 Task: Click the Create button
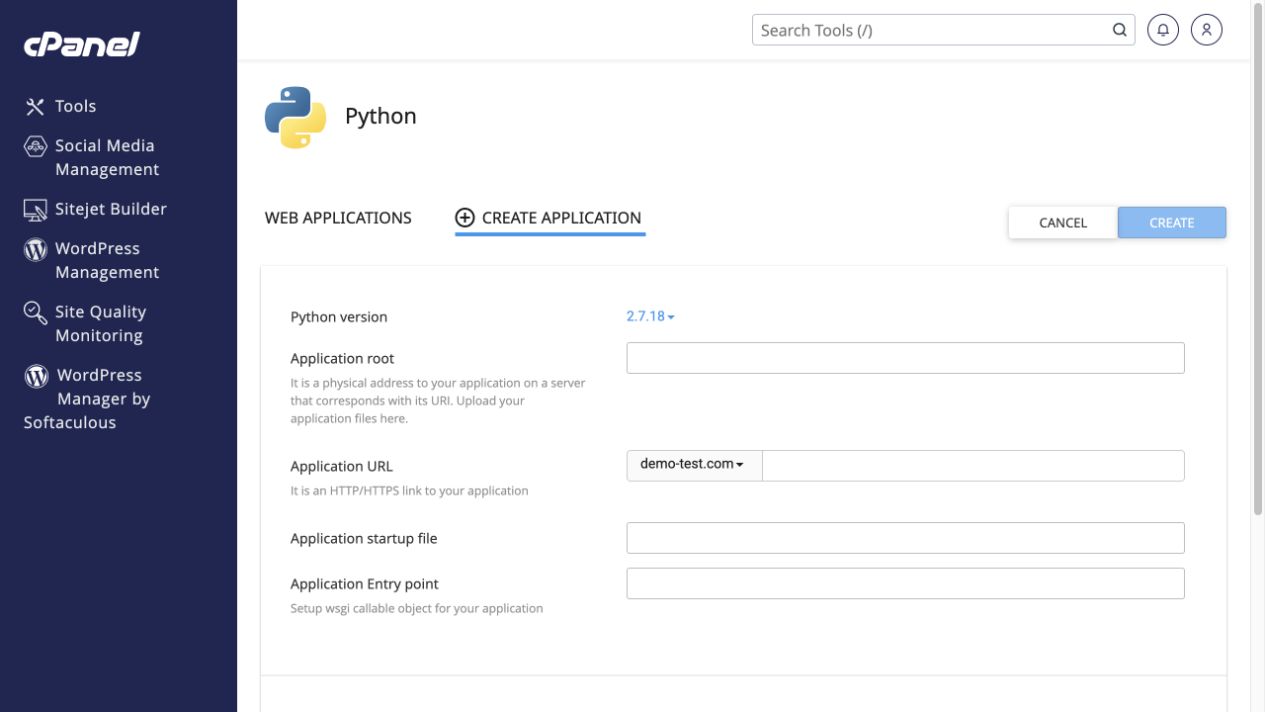1172,223
